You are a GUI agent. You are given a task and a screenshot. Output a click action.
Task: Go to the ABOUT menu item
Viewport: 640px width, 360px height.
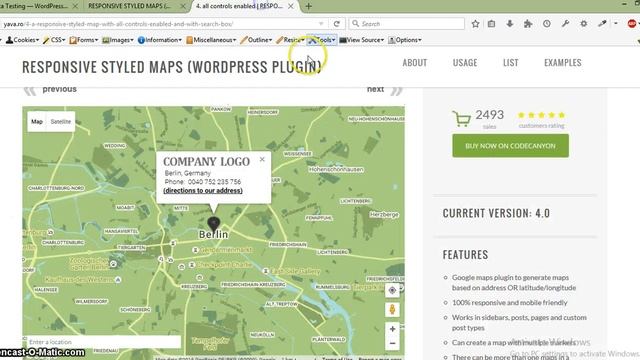point(415,63)
